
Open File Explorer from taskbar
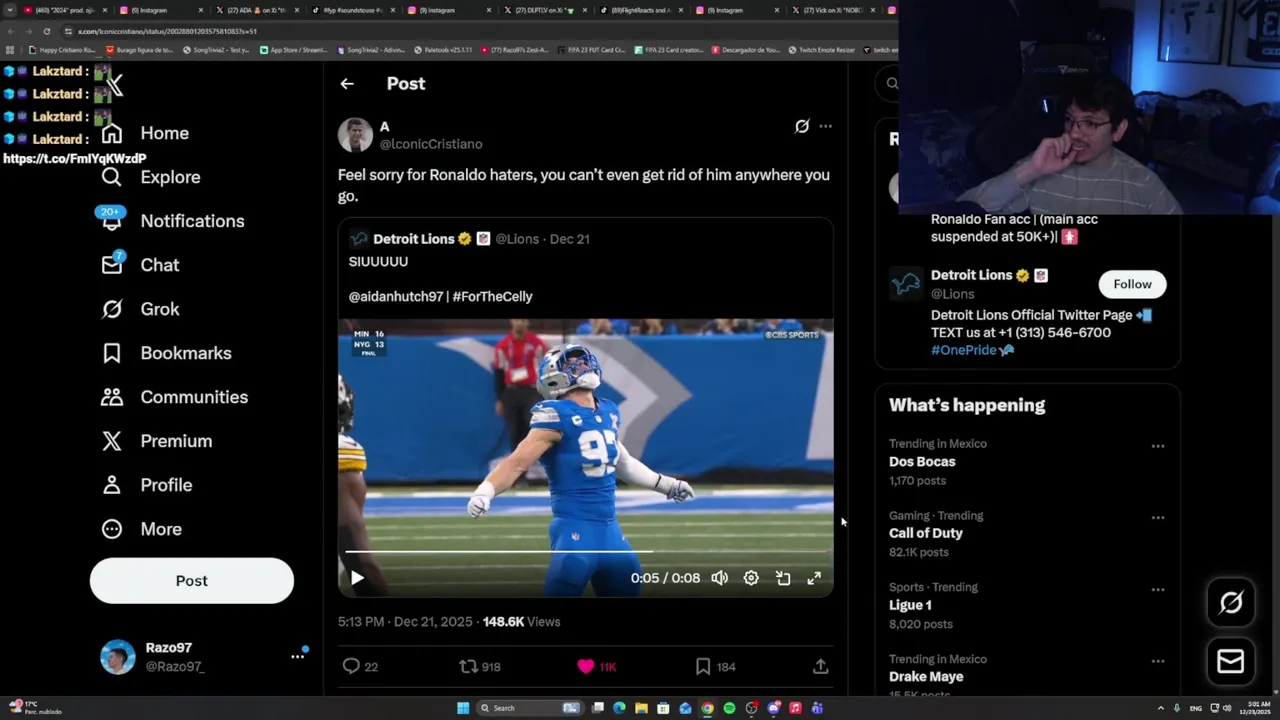(x=641, y=708)
